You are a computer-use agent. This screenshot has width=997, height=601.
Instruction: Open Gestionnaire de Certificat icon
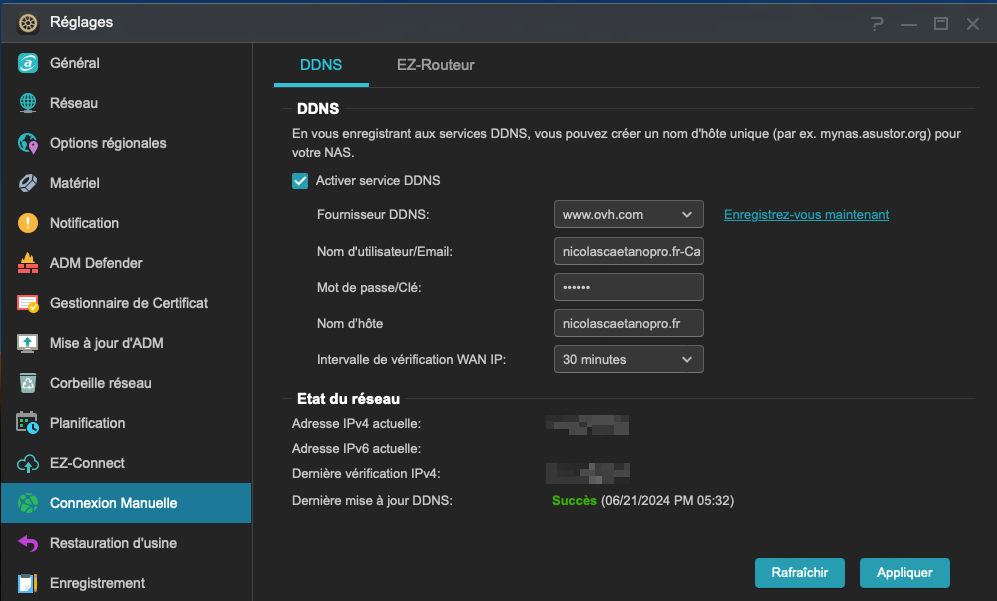[x=29, y=303]
